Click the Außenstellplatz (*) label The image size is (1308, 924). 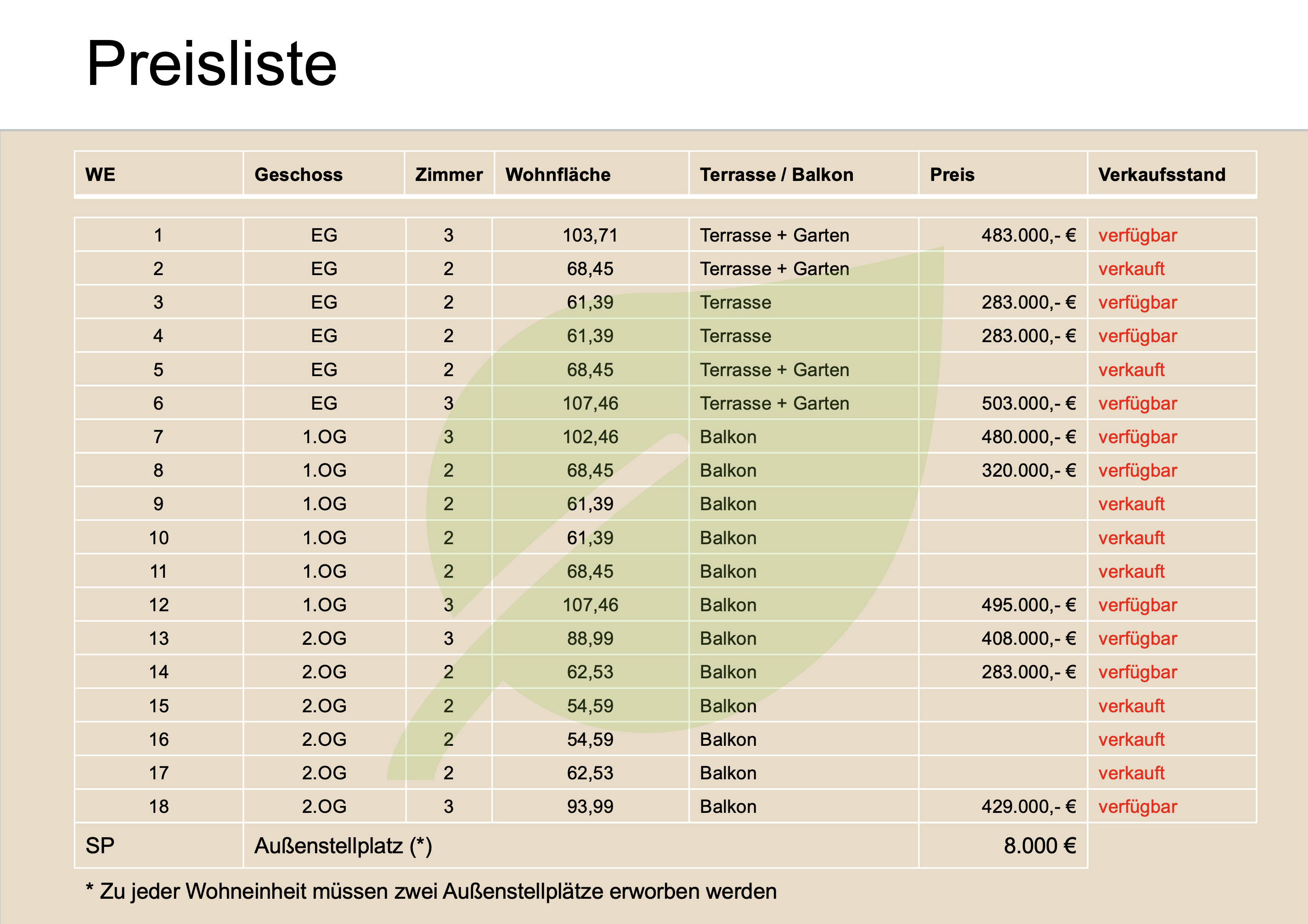coord(343,846)
